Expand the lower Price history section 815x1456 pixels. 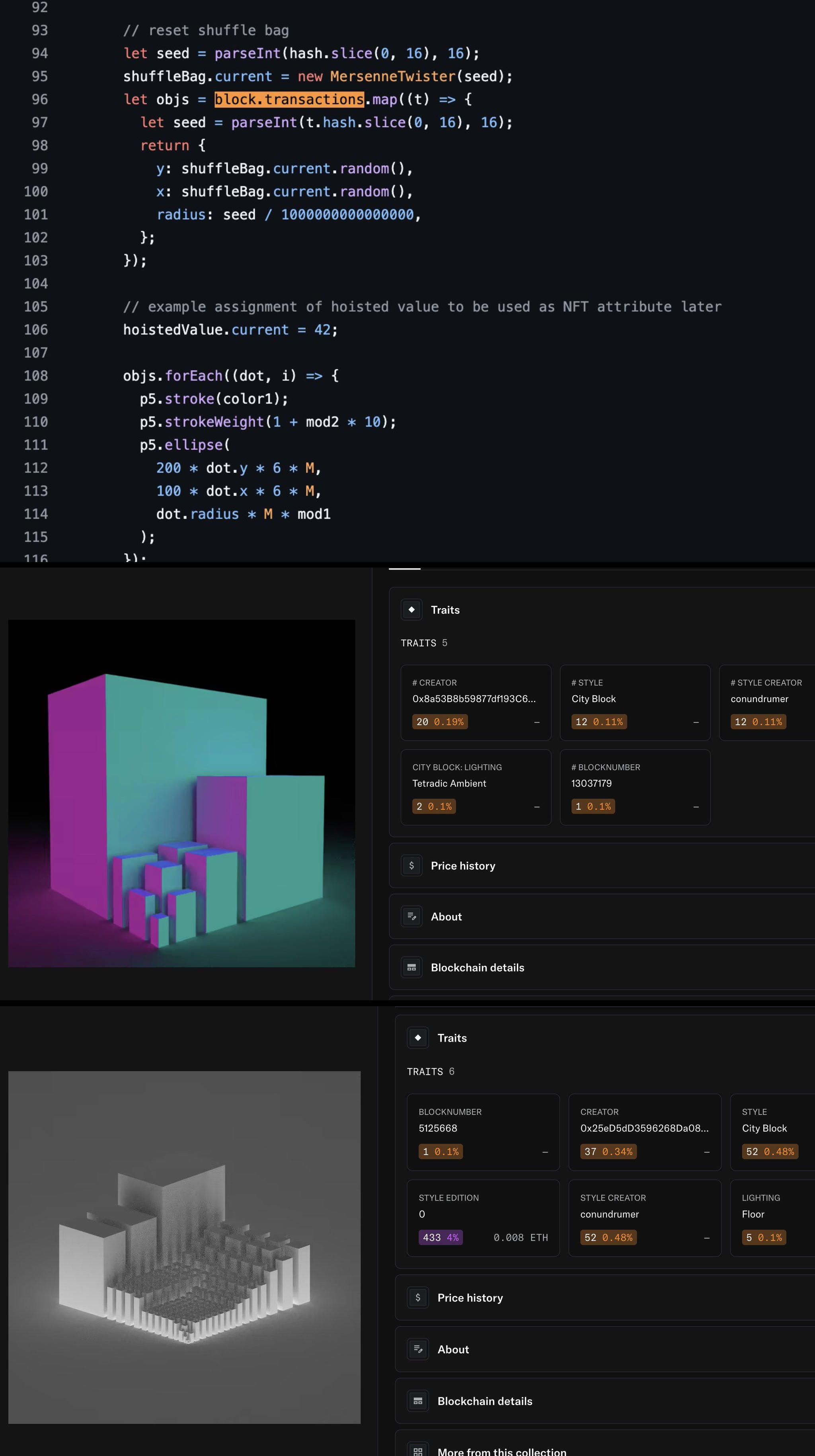pyautogui.click(x=605, y=1297)
